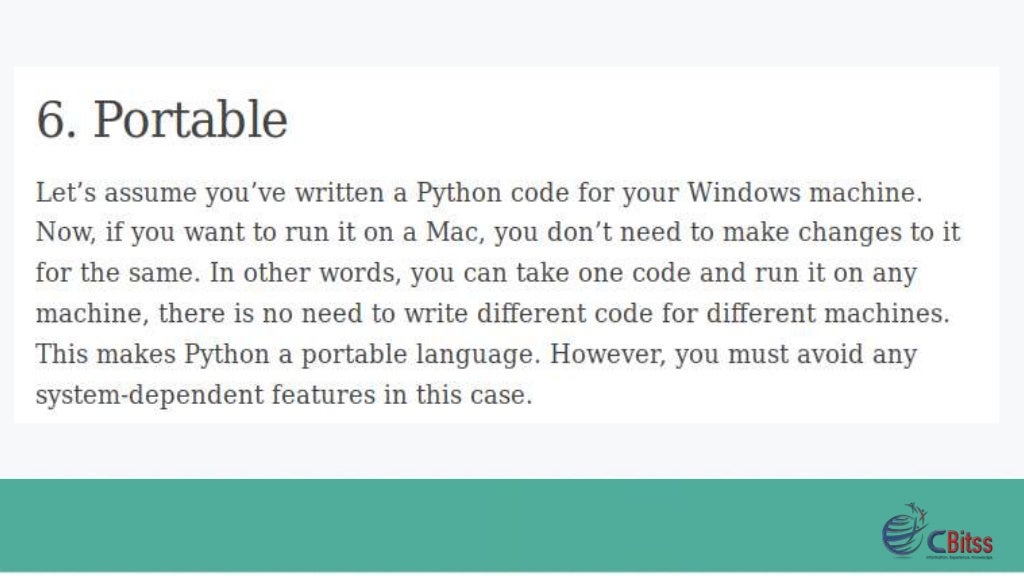Click the word "system-dependent" in the last line
This screenshot has height=576, width=1024.
click(150, 395)
